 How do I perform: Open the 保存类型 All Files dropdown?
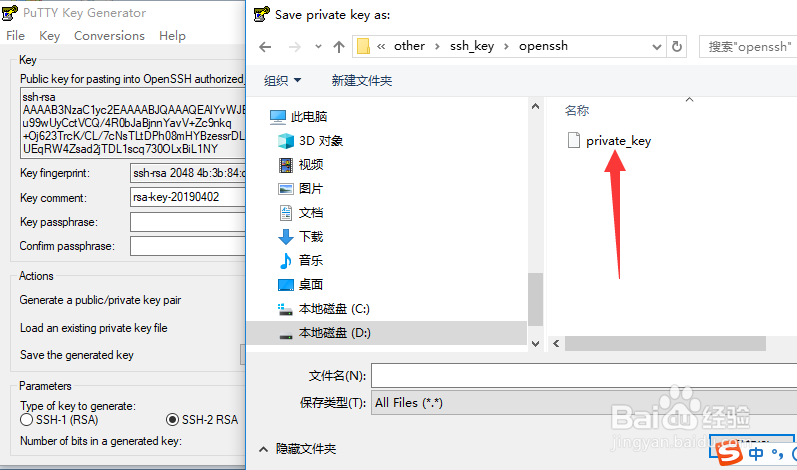(x=584, y=403)
